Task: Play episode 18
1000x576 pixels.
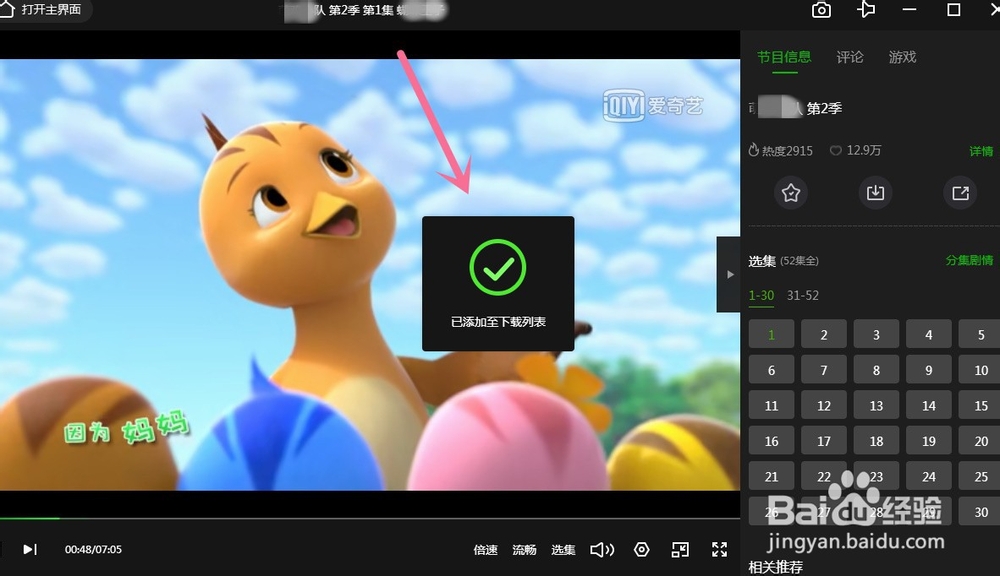Action: pos(876,441)
